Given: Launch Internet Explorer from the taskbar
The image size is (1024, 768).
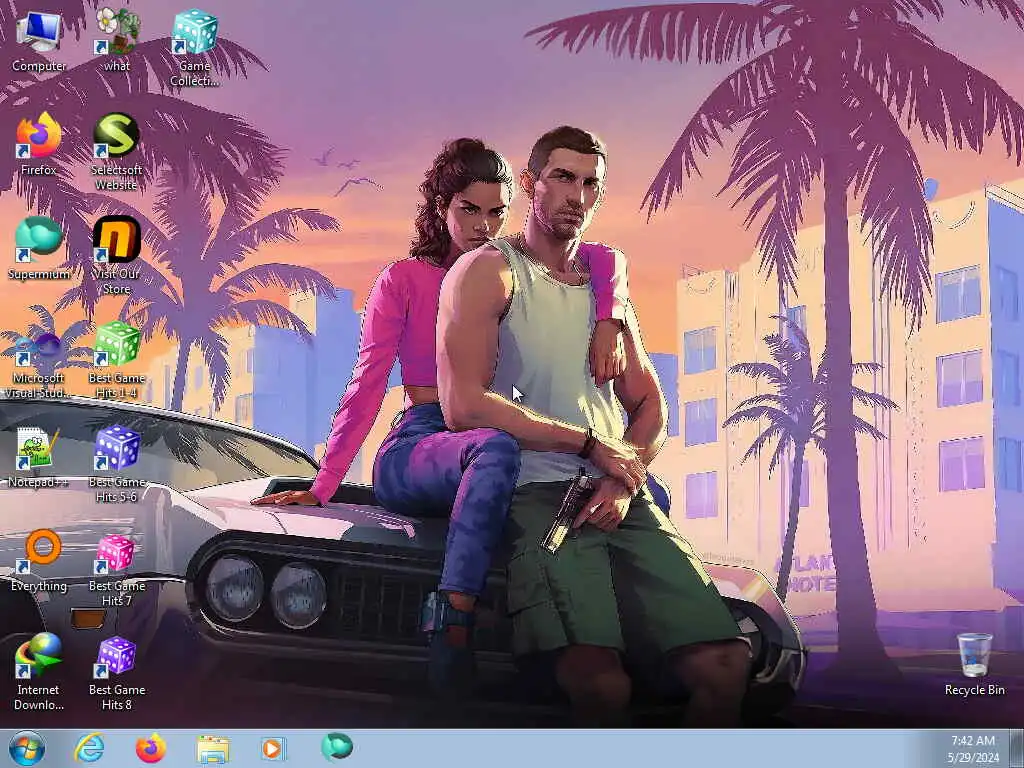Looking at the screenshot, I should tap(89, 748).
